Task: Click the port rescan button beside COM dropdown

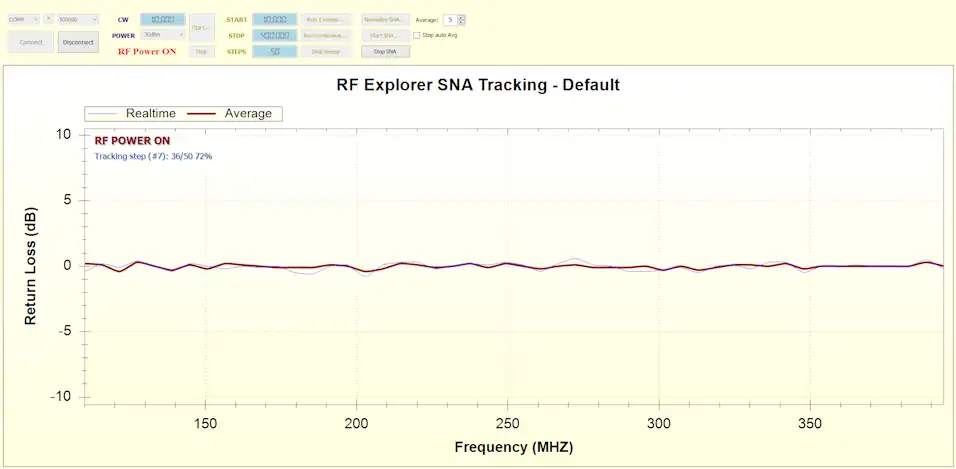Action: pos(49,19)
